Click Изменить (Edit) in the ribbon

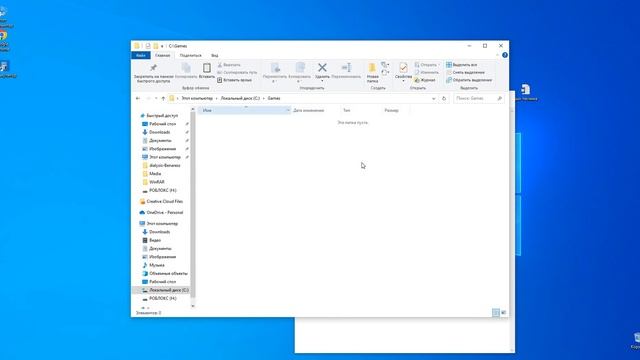click(427, 72)
